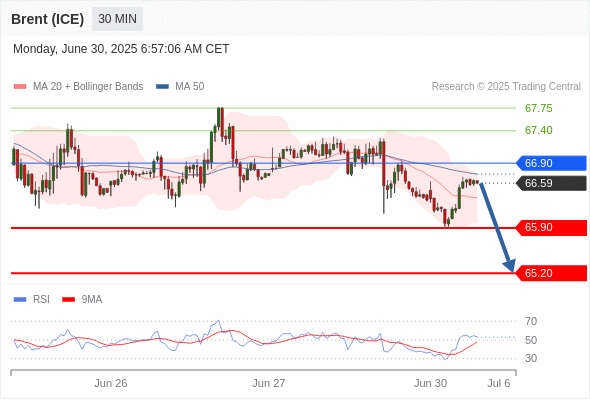Click the red 9MA legend swatch
590x400 pixels.
point(68,300)
